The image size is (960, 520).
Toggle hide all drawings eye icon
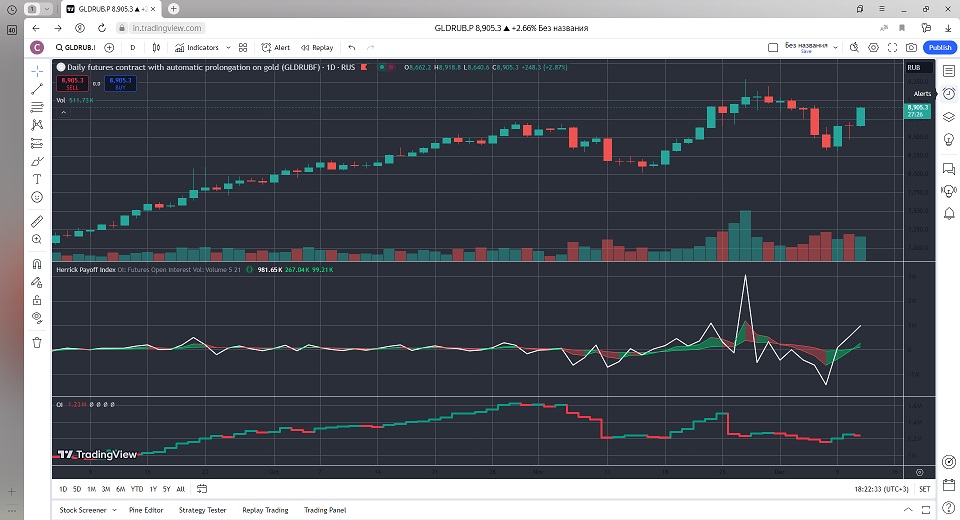pos(37,317)
